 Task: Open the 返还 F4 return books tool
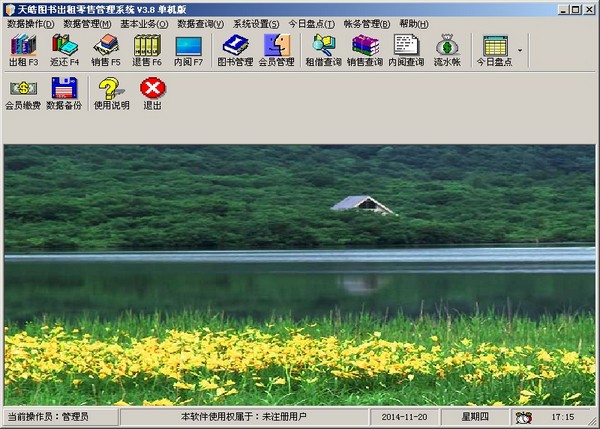pyautogui.click(x=64, y=50)
